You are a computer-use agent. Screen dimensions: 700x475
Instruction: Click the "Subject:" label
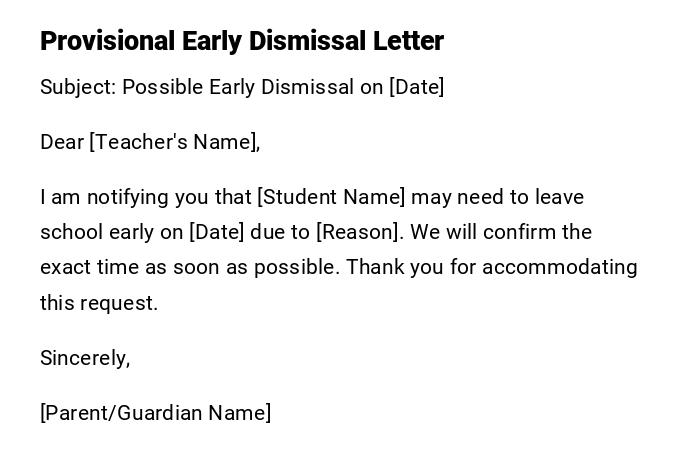click(78, 87)
